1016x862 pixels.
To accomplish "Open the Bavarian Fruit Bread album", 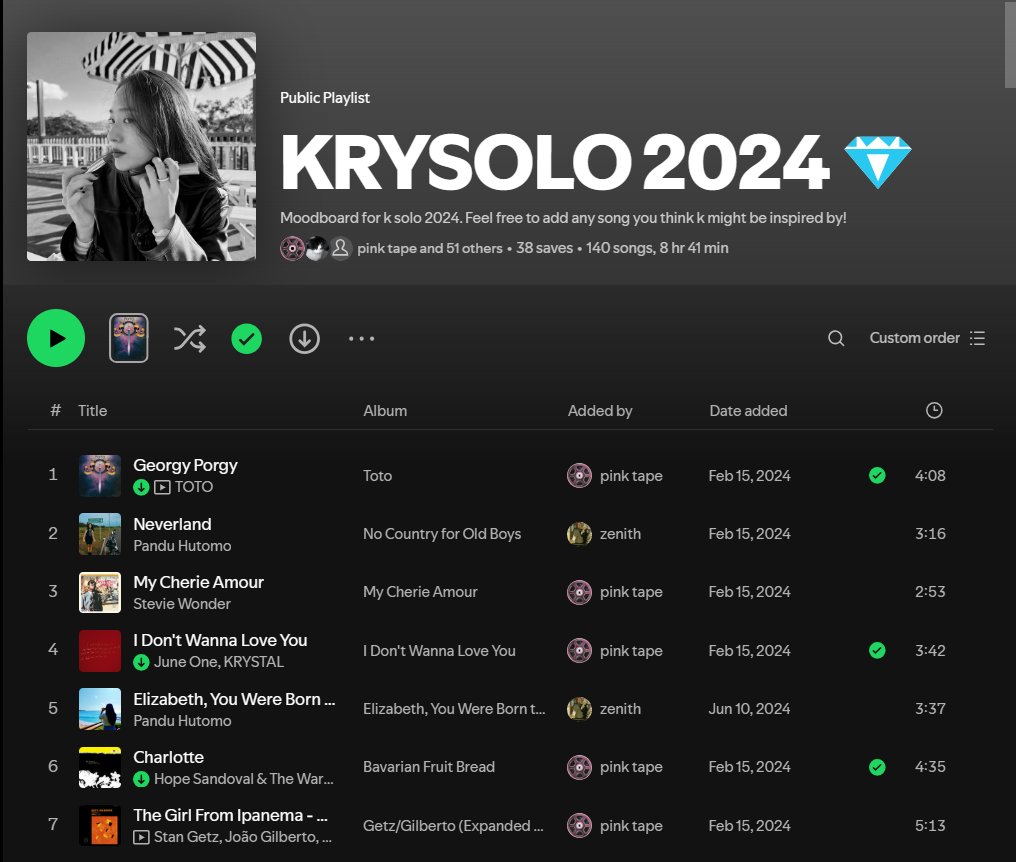I will (x=429, y=767).
